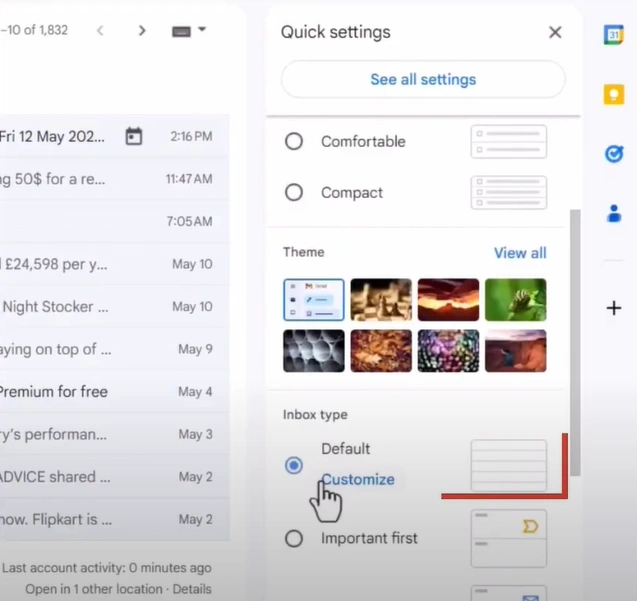
Task: Click See all settings button
Action: (x=423, y=79)
